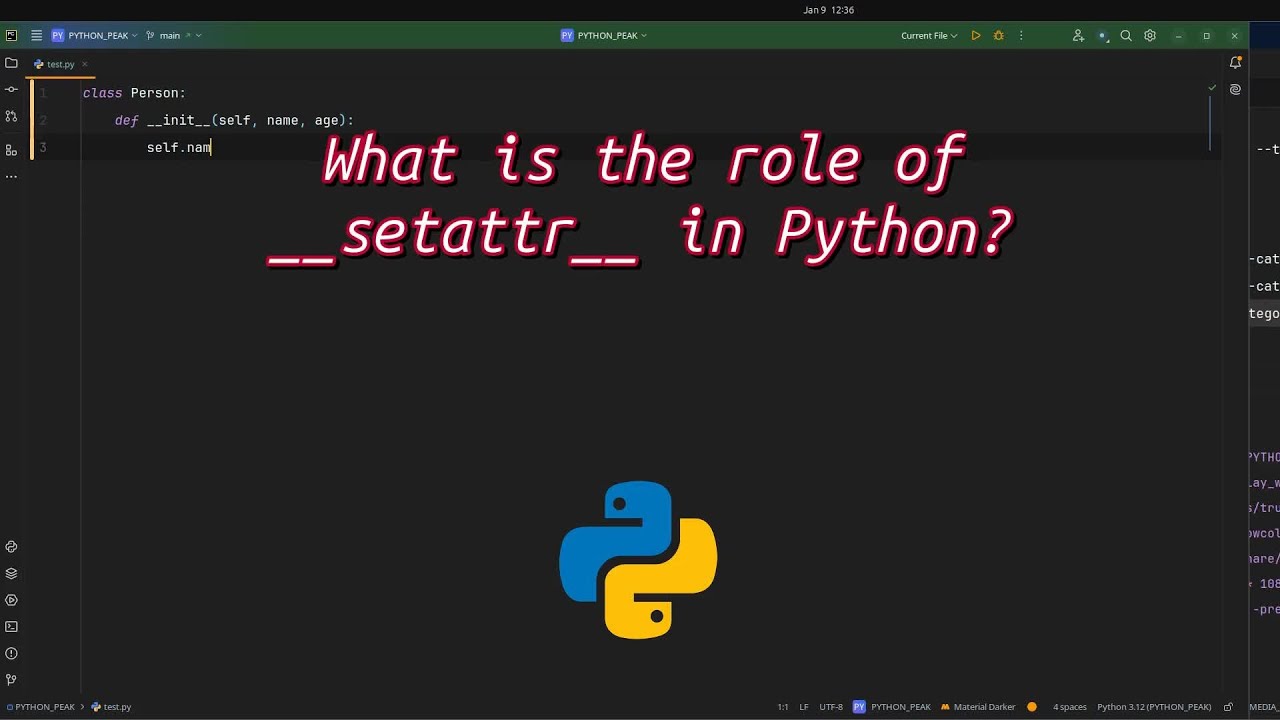The height and width of the screenshot is (720, 1280).
Task: Click the orange circle status bar indicator
Action: coord(1032,707)
